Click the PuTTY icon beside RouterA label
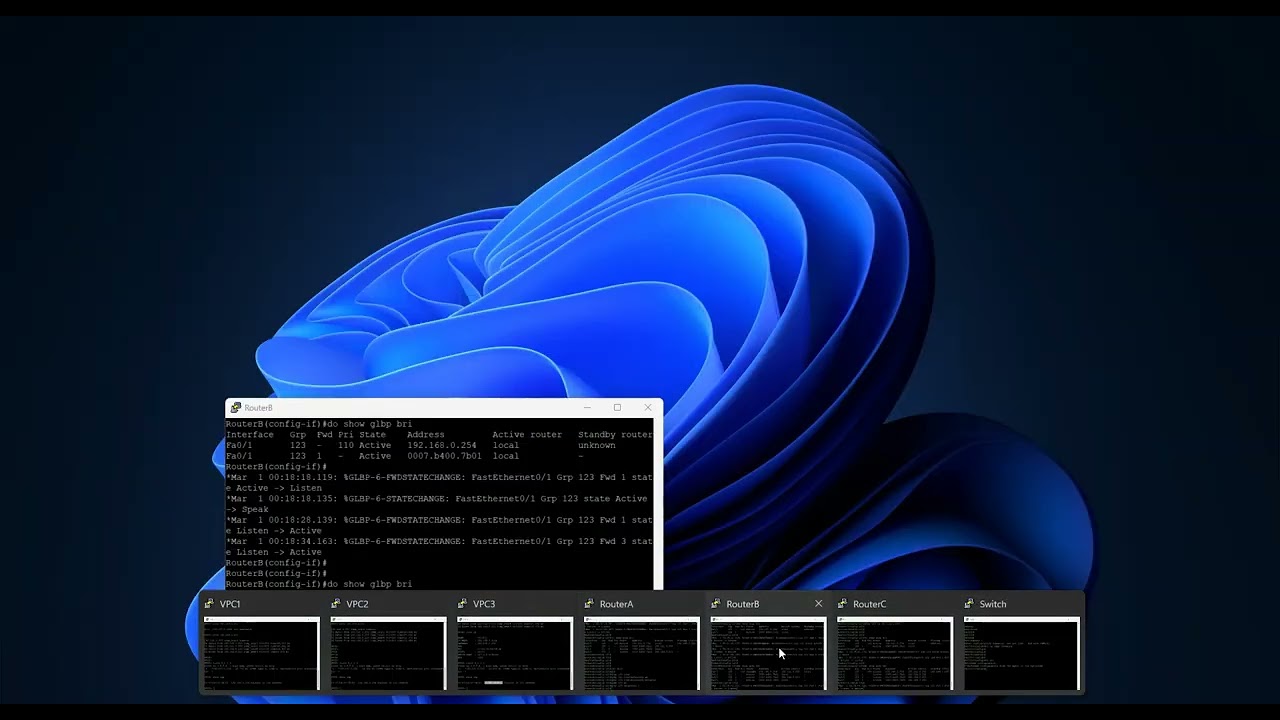The height and width of the screenshot is (720, 1280). coord(589,604)
